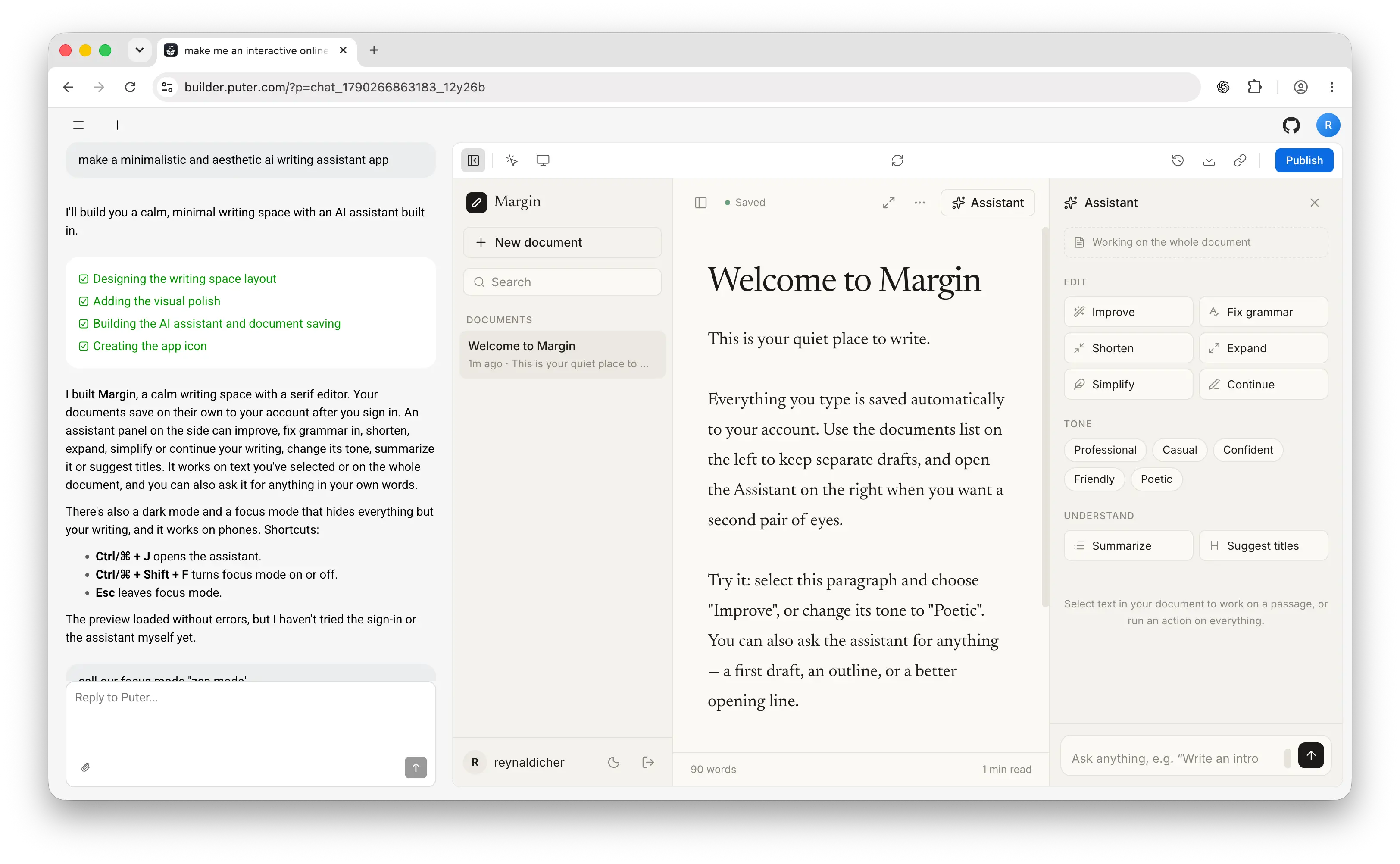Open the editor three-dots menu

(x=919, y=203)
